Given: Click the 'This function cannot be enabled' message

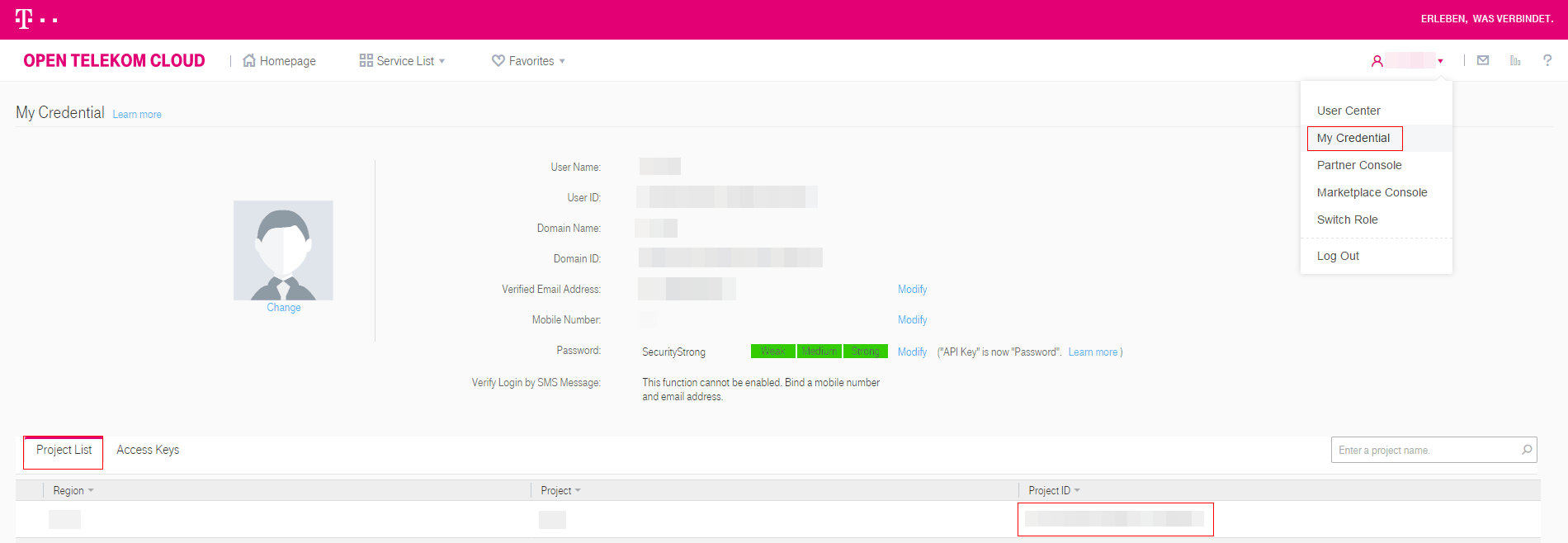Looking at the screenshot, I should (x=761, y=390).
